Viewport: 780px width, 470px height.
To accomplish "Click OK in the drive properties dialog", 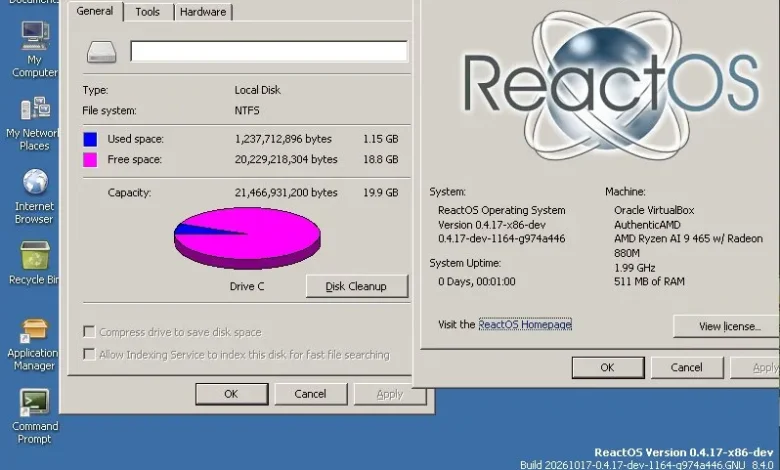I will (x=231, y=394).
